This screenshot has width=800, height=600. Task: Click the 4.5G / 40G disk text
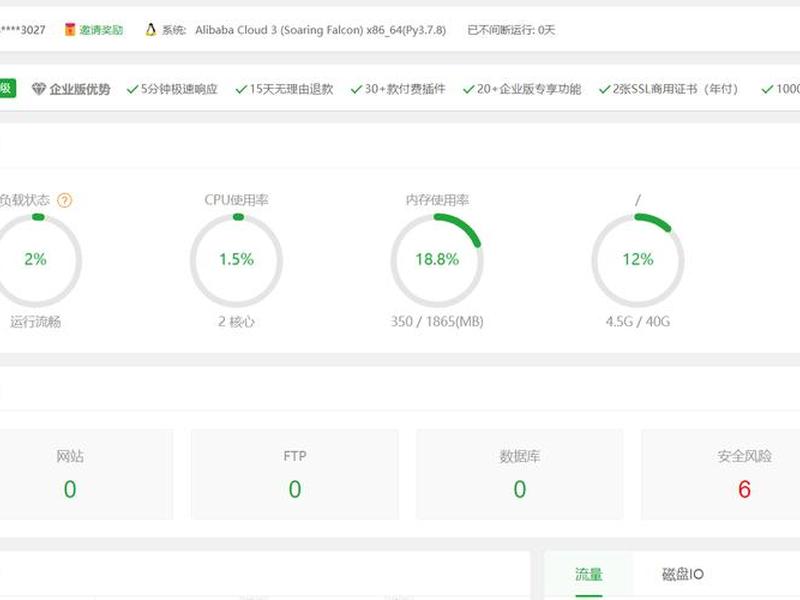[638, 321]
